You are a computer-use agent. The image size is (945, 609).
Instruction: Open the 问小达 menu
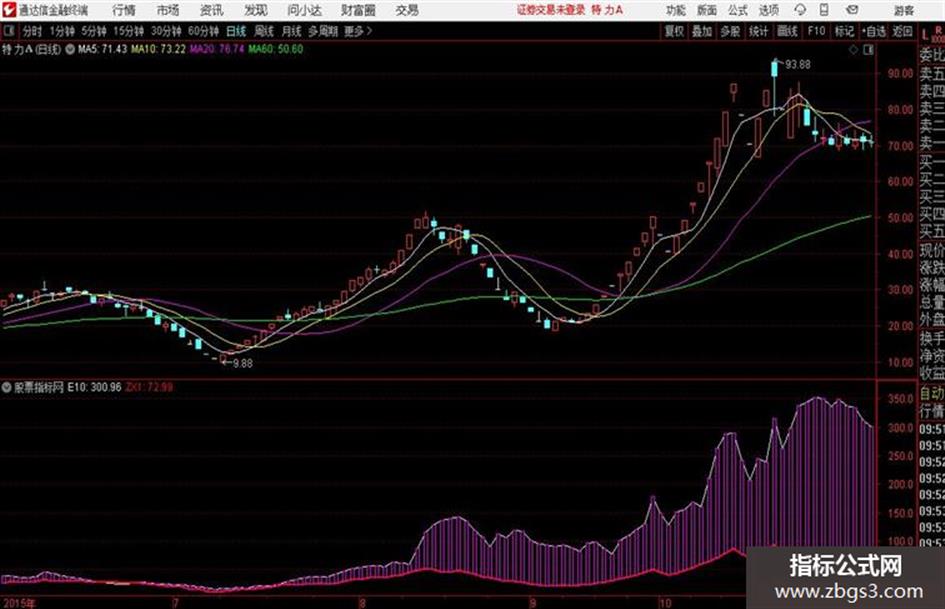(304, 10)
